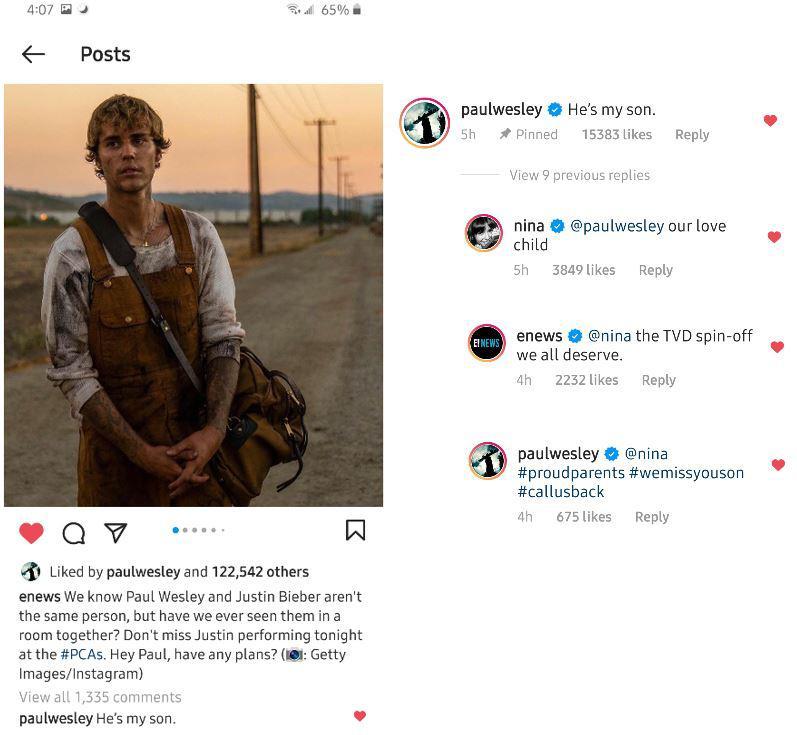Open comments with the speech bubble icon
Image resolution: width=797 pixels, height=735 pixels.
[x=73, y=532]
